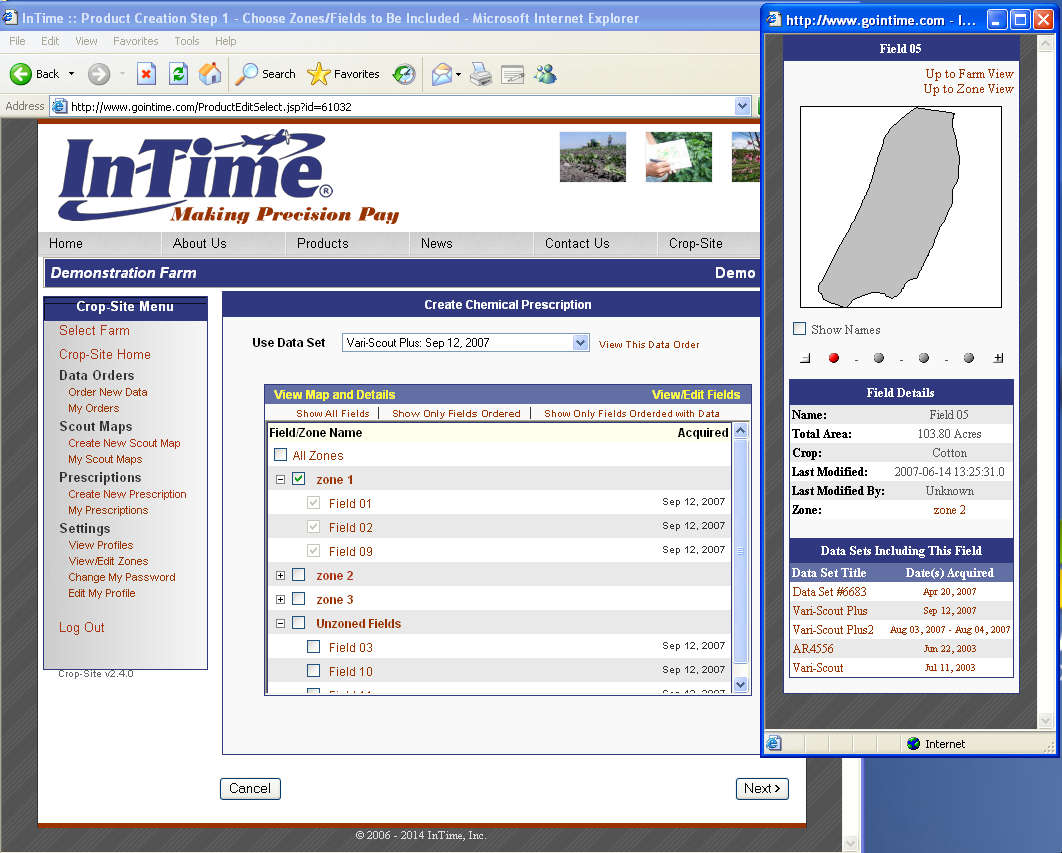The height and width of the screenshot is (853, 1062).
Task: Toggle the Field 01 checkbox
Action: click(x=314, y=503)
